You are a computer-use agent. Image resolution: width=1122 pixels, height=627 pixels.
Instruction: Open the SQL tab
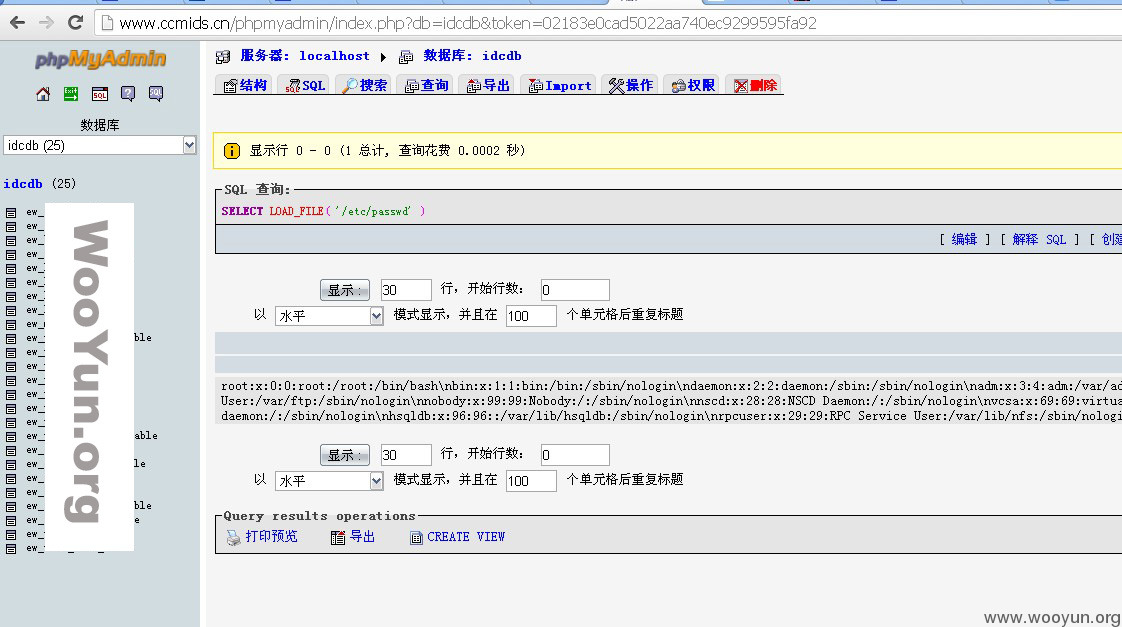coord(305,85)
